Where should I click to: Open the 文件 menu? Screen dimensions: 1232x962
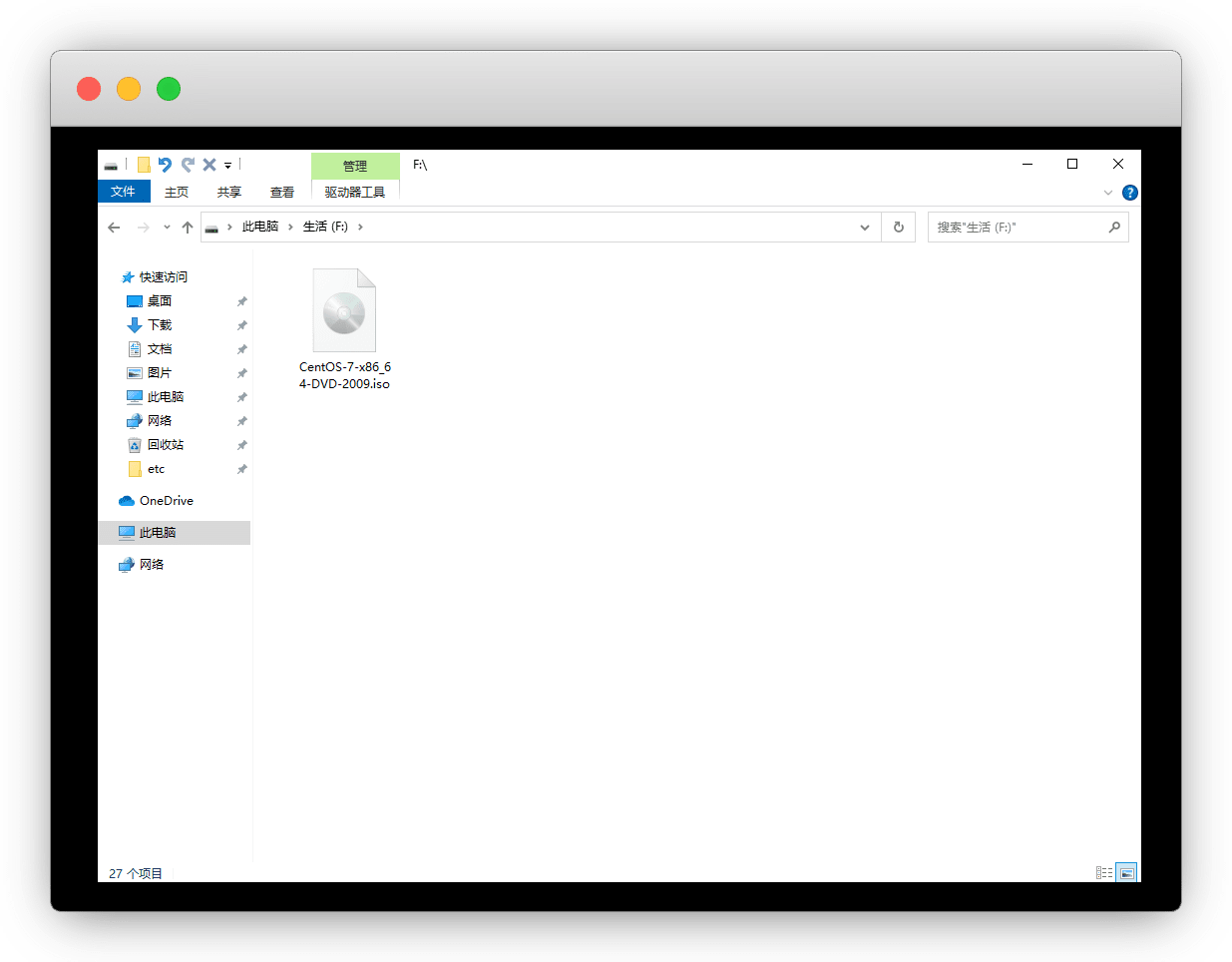tap(124, 192)
